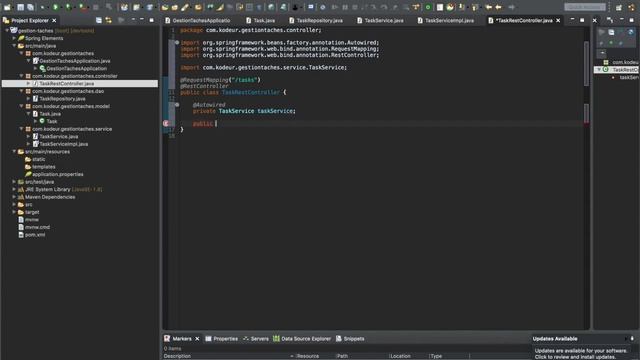The width and height of the screenshot is (640, 360).
Task: Select the mvnw.cmd file
Action: [x=38, y=227]
